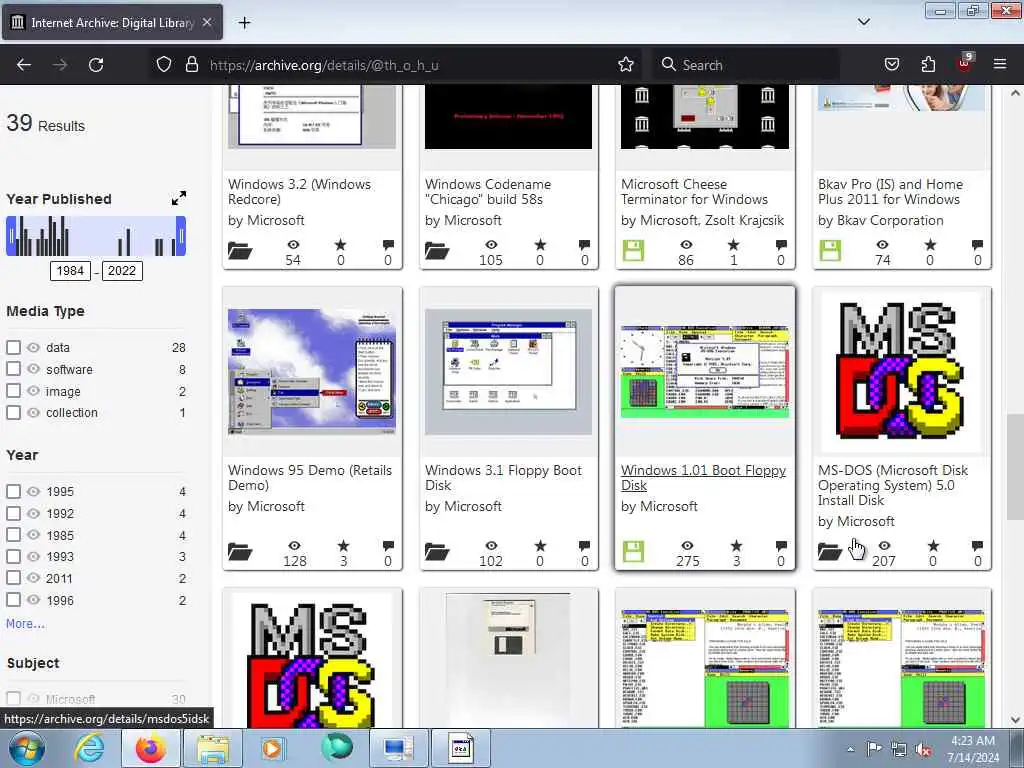Viewport: 1024px width, 768px height.
Task: Close the Internet Archive tab
Action: point(207,22)
